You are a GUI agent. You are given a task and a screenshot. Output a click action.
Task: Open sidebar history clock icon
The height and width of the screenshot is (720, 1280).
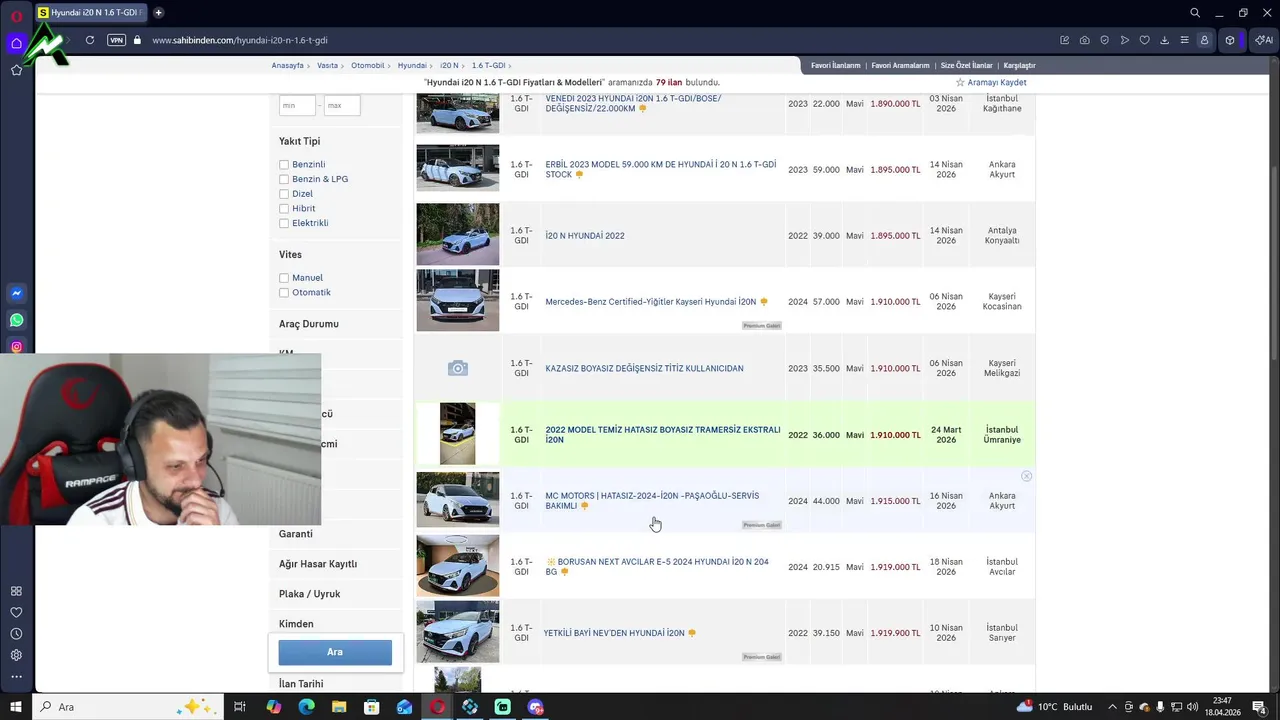(x=16, y=634)
